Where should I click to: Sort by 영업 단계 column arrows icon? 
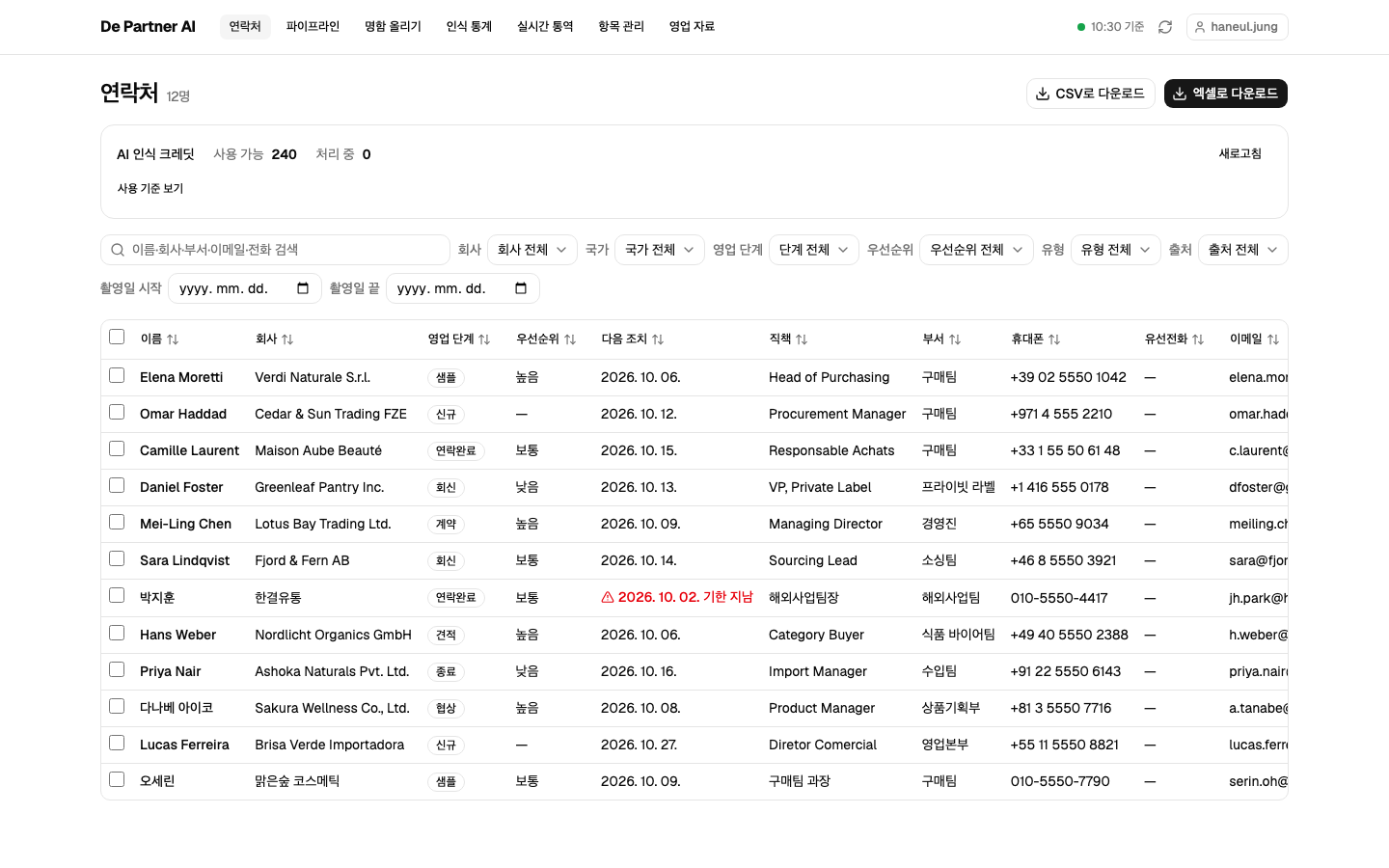[x=484, y=339]
